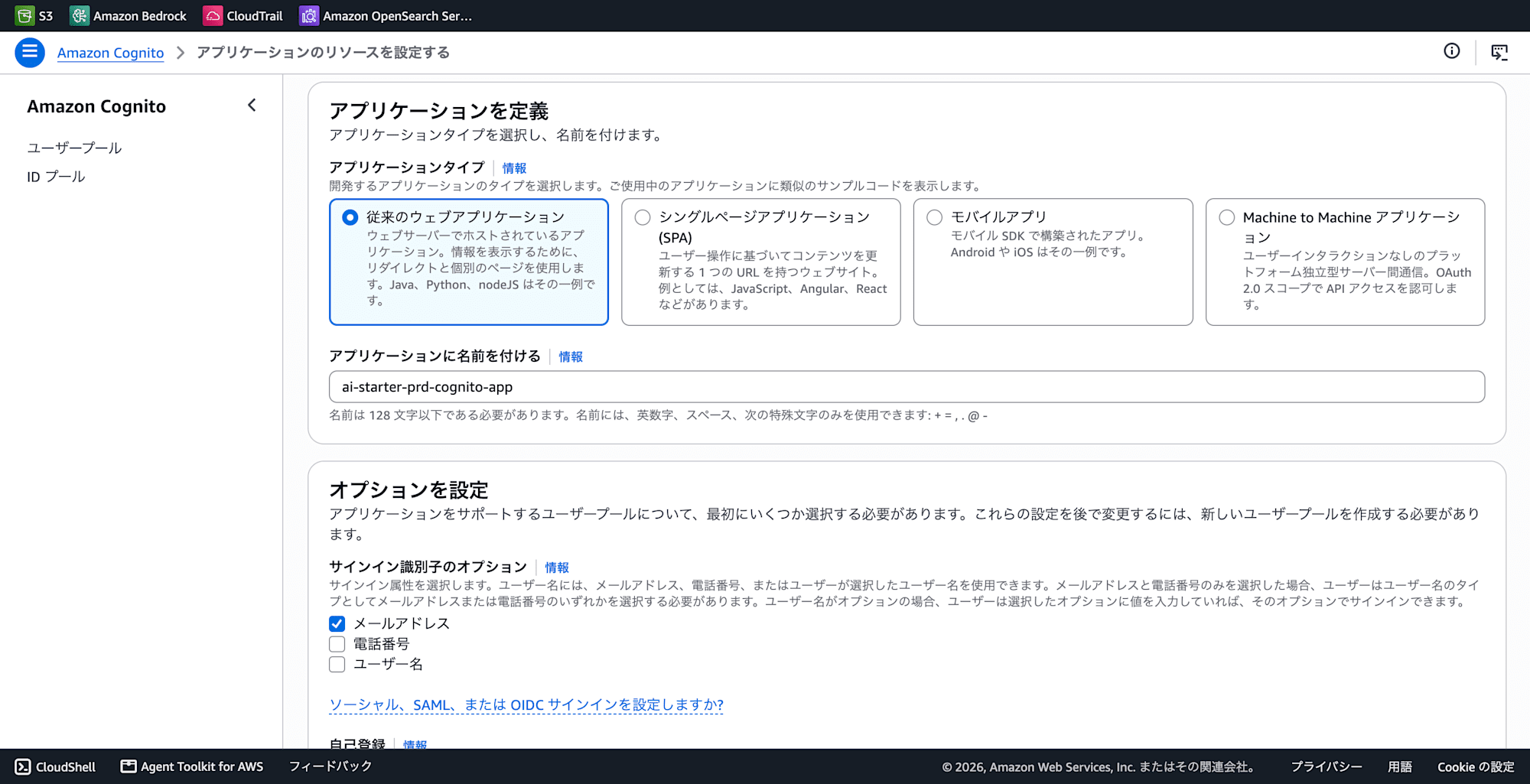Launch the CloudShell icon in footer
Viewport: 1530px width, 784px height.
pyautogui.click(x=23, y=766)
